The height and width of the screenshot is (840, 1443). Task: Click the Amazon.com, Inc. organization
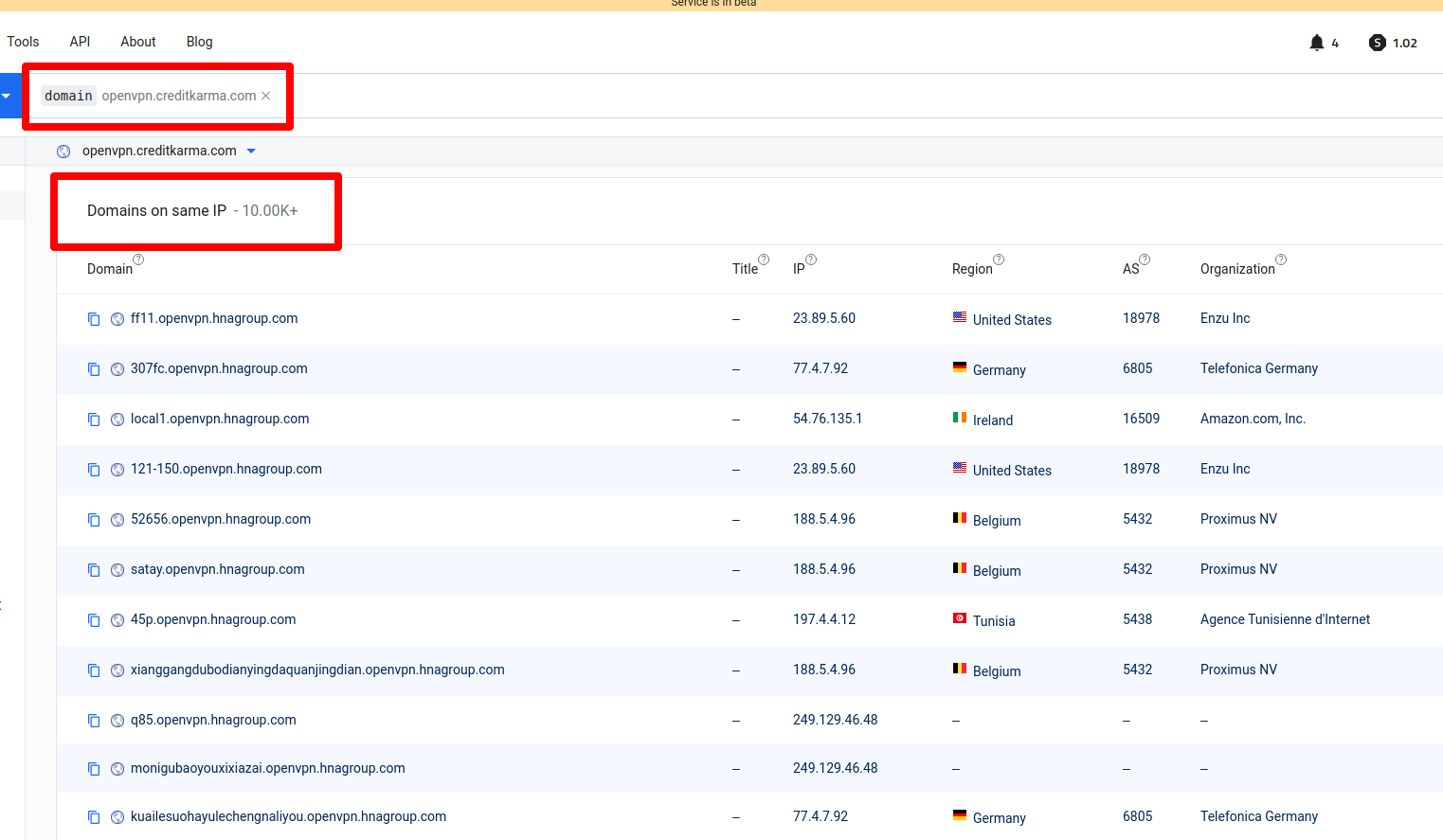click(x=1253, y=419)
